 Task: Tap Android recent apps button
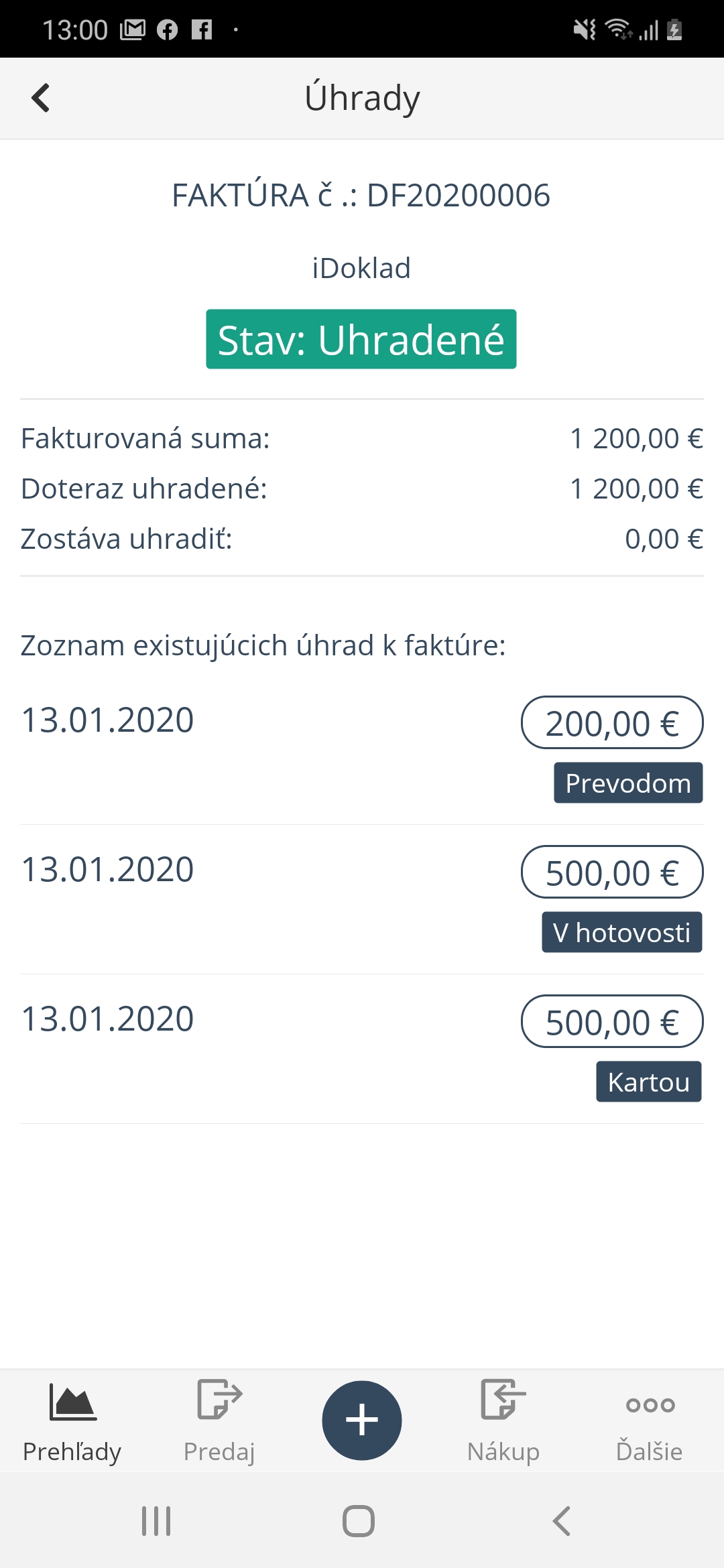pos(156,1521)
